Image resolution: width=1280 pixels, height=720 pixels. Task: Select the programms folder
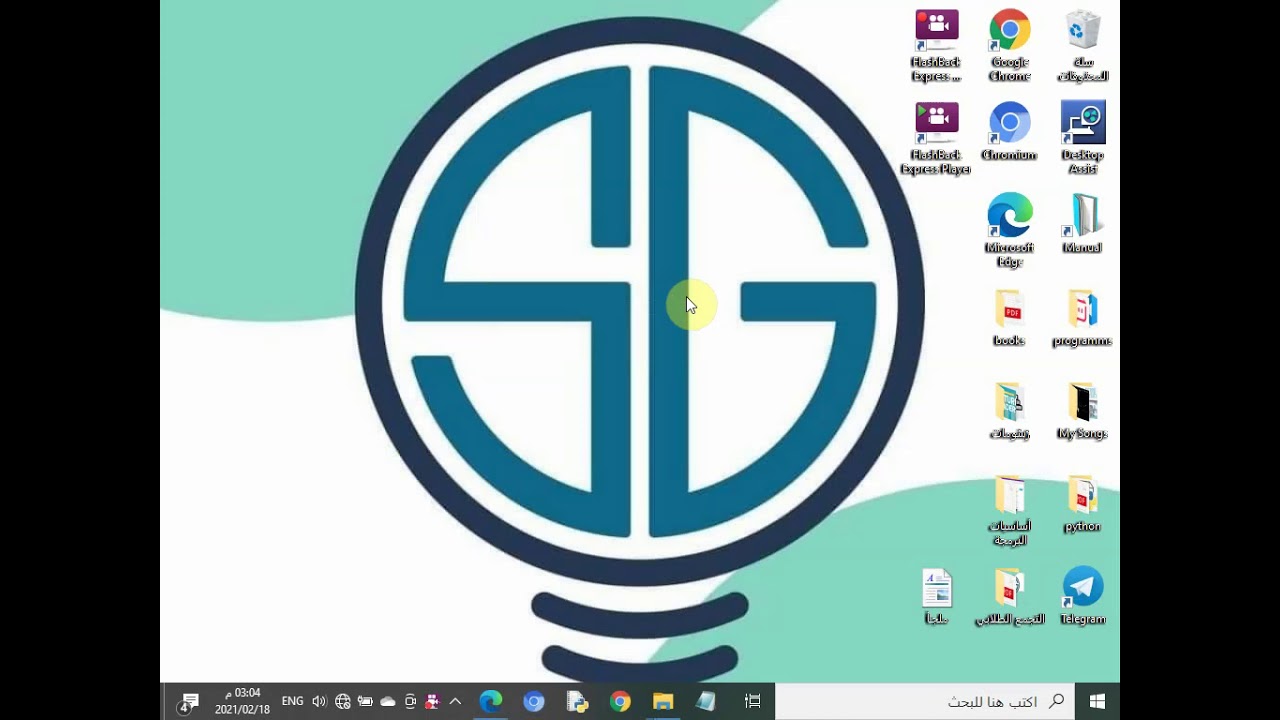[x=1082, y=318]
